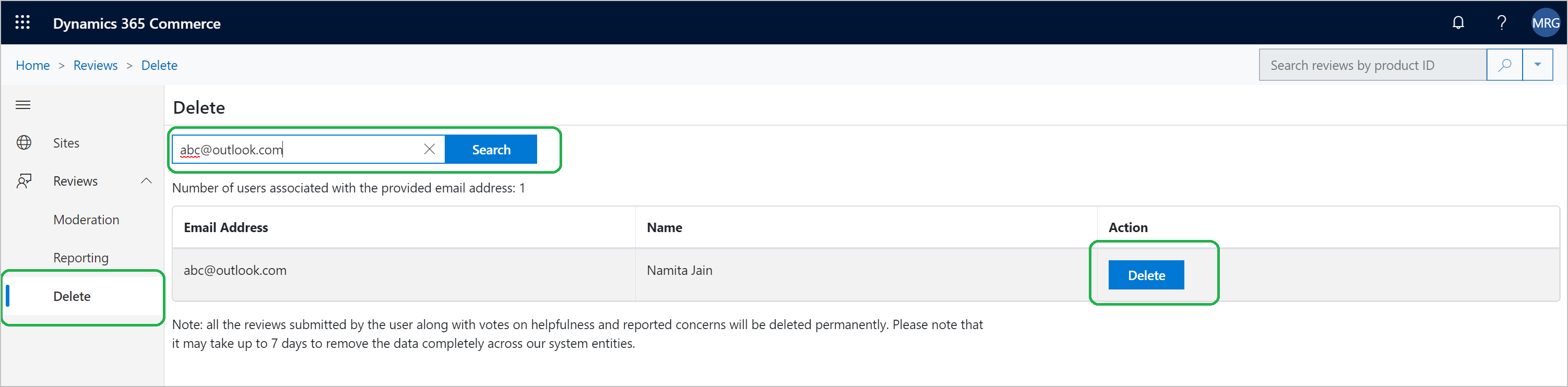The image size is (1568, 387).
Task: Open the MRG account avatar
Action: tap(1545, 23)
